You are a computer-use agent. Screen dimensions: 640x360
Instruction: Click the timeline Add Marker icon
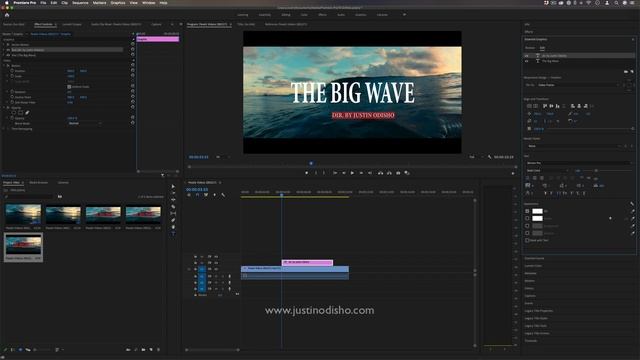point(215,195)
